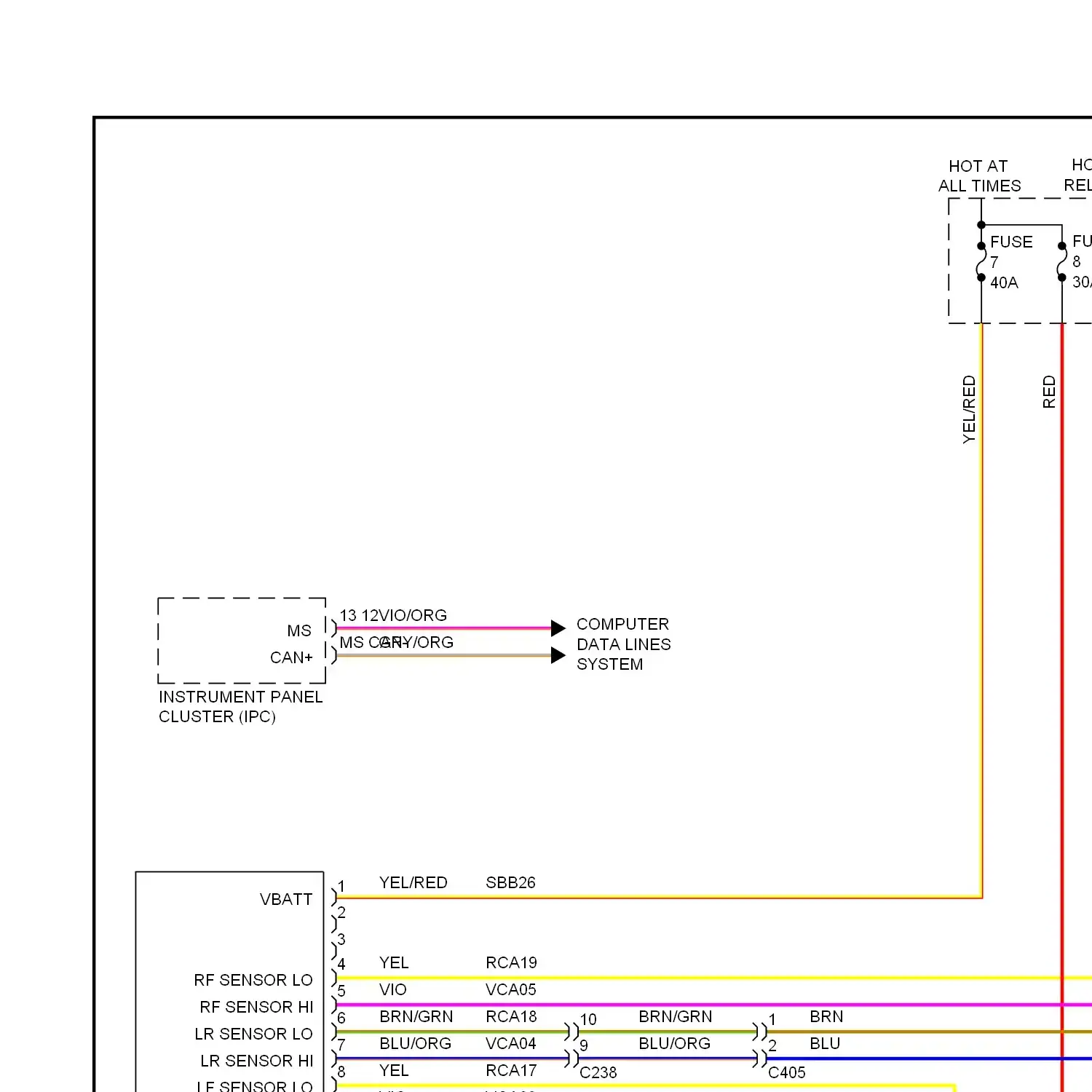Select BRN/GRN label next to RCA18
The width and height of the screenshot is (1092, 1092).
click(x=416, y=1016)
